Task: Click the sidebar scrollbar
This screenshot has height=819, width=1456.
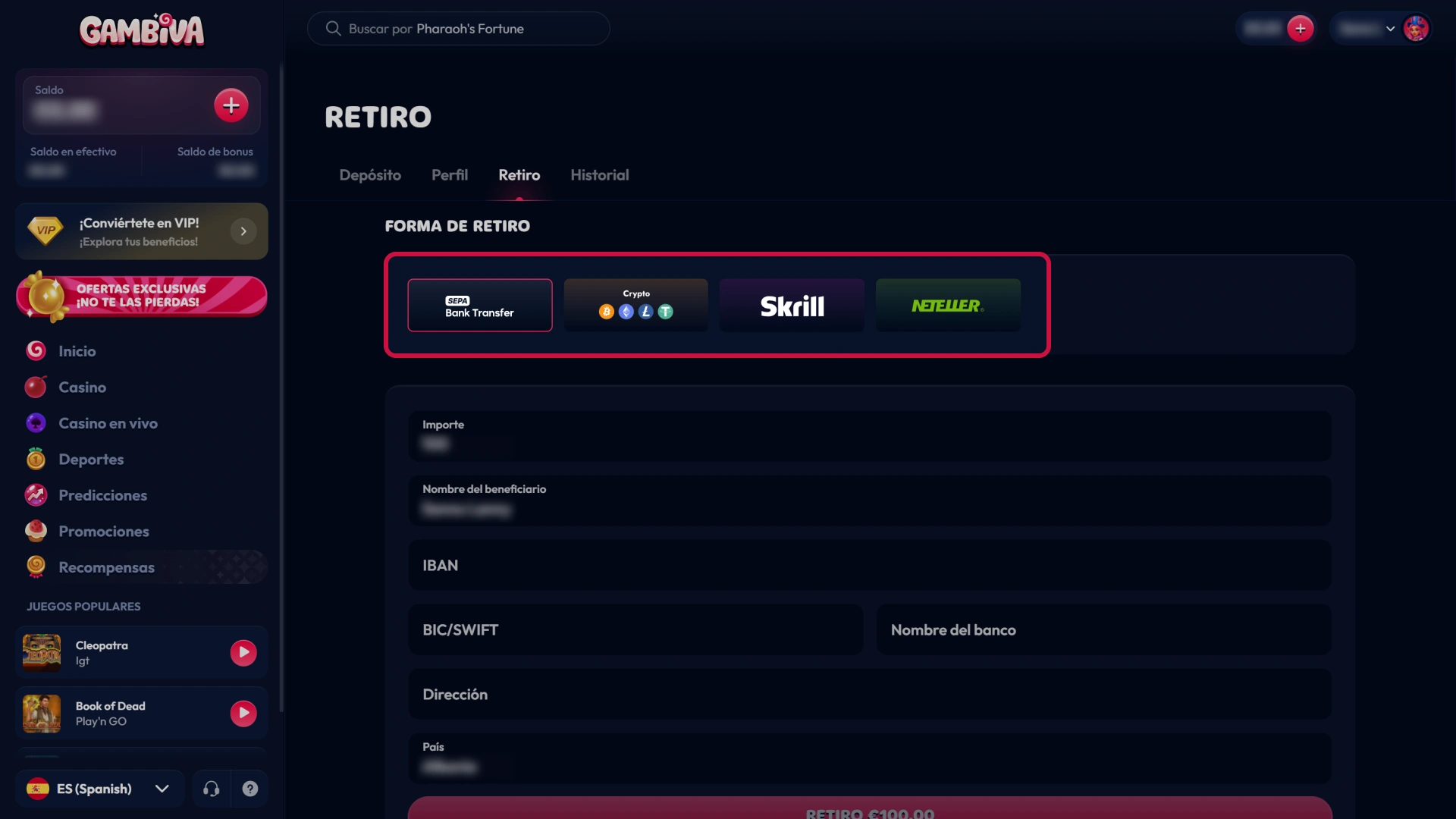Action: (x=282, y=387)
